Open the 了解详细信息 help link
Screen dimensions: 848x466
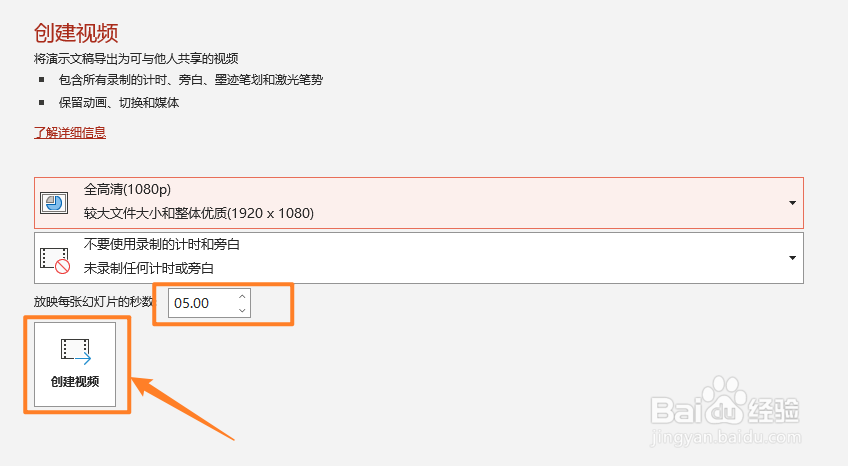pyautogui.click(x=70, y=132)
